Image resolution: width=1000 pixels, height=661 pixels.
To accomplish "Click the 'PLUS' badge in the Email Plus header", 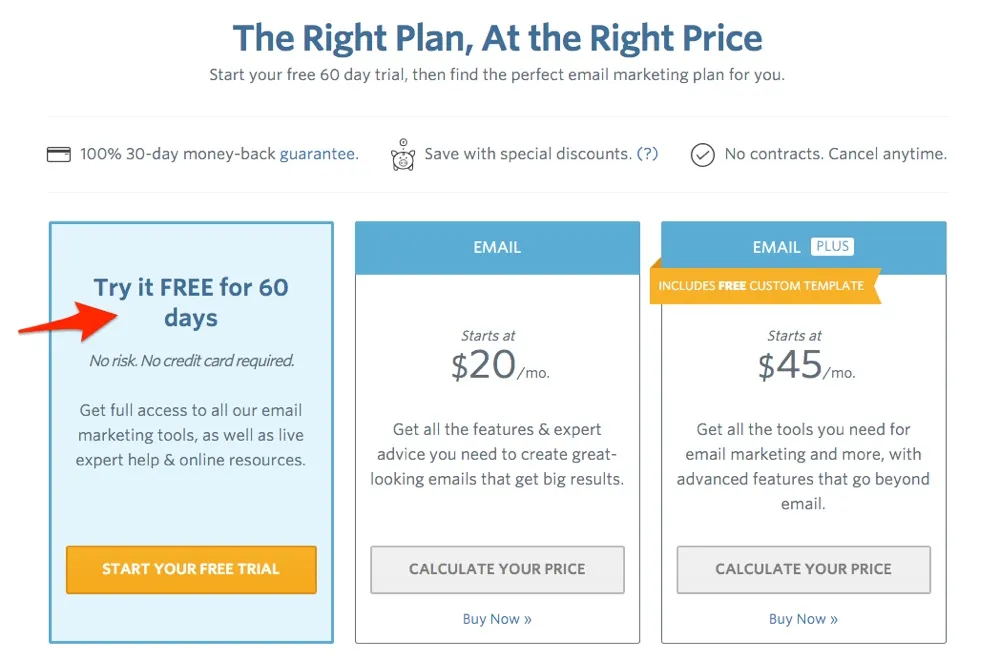I will tap(833, 246).
